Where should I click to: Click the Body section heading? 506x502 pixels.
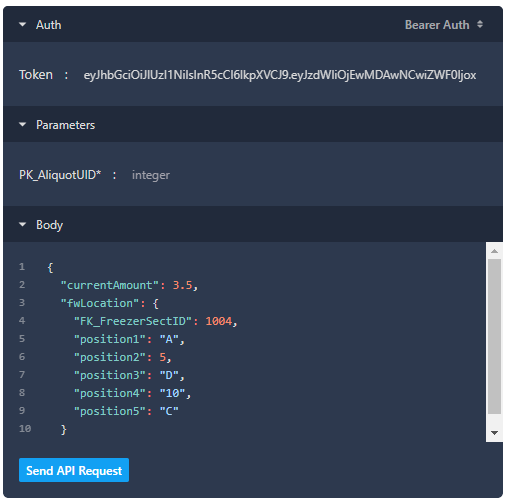coord(49,225)
